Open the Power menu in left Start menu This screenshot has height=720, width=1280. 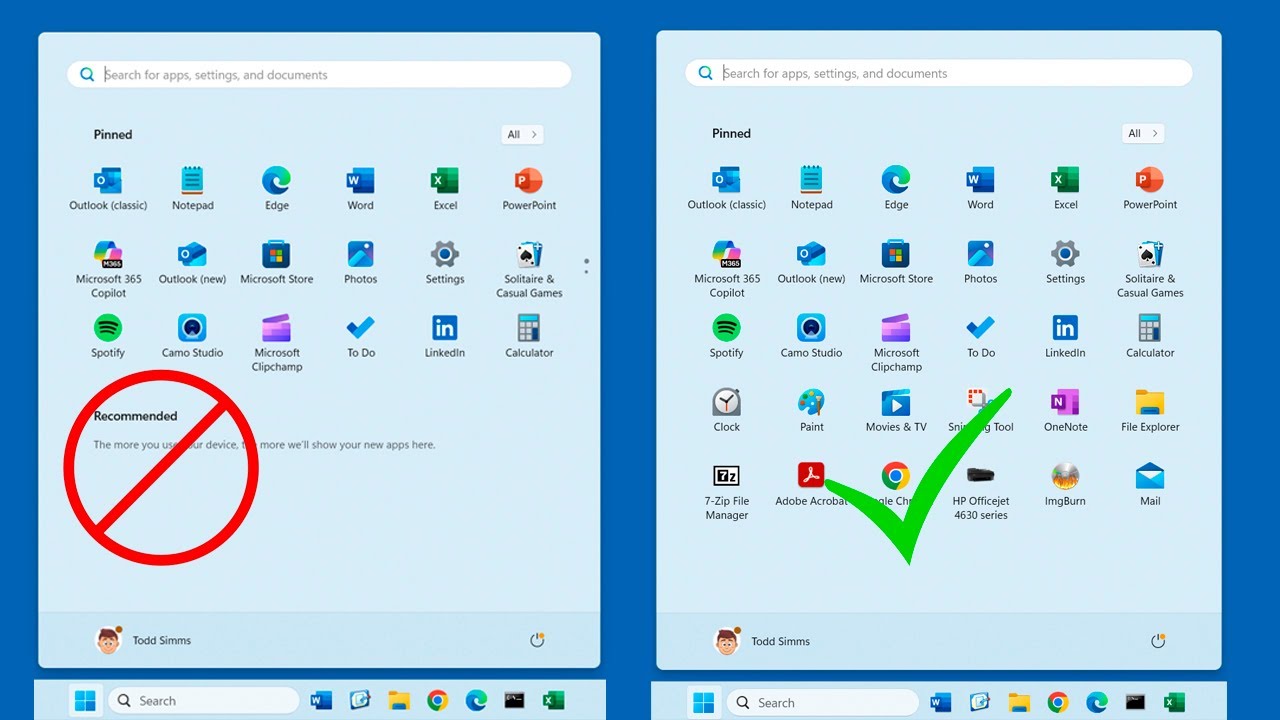(537, 640)
